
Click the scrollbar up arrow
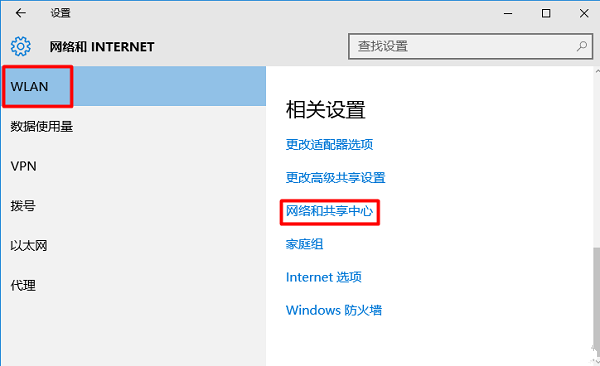tap(597, 71)
